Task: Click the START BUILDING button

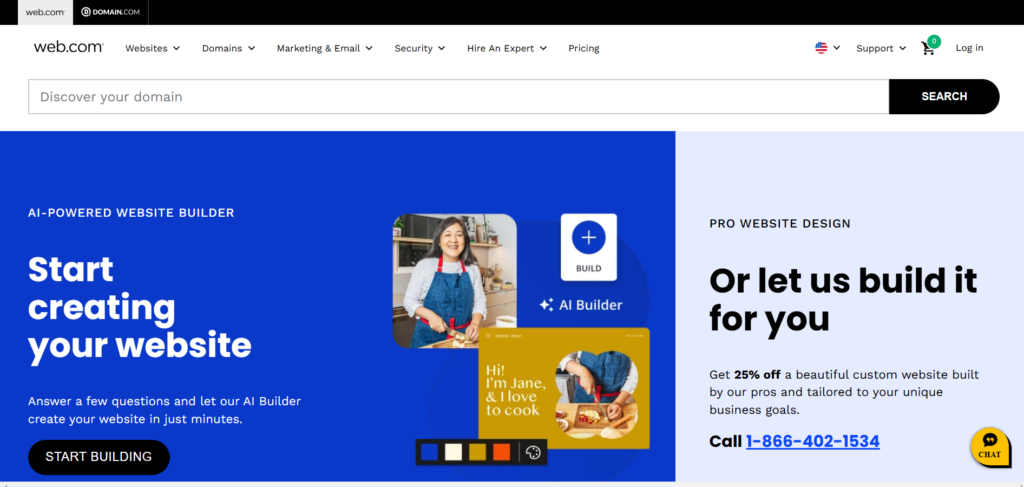Action: click(99, 457)
